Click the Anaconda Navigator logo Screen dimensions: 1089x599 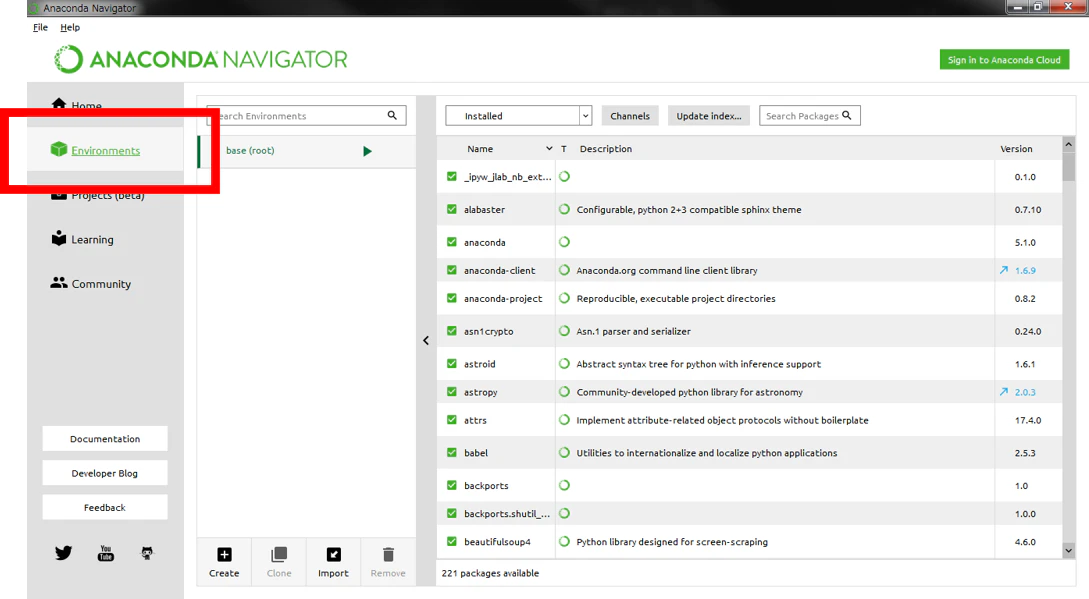(x=201, y=59)
